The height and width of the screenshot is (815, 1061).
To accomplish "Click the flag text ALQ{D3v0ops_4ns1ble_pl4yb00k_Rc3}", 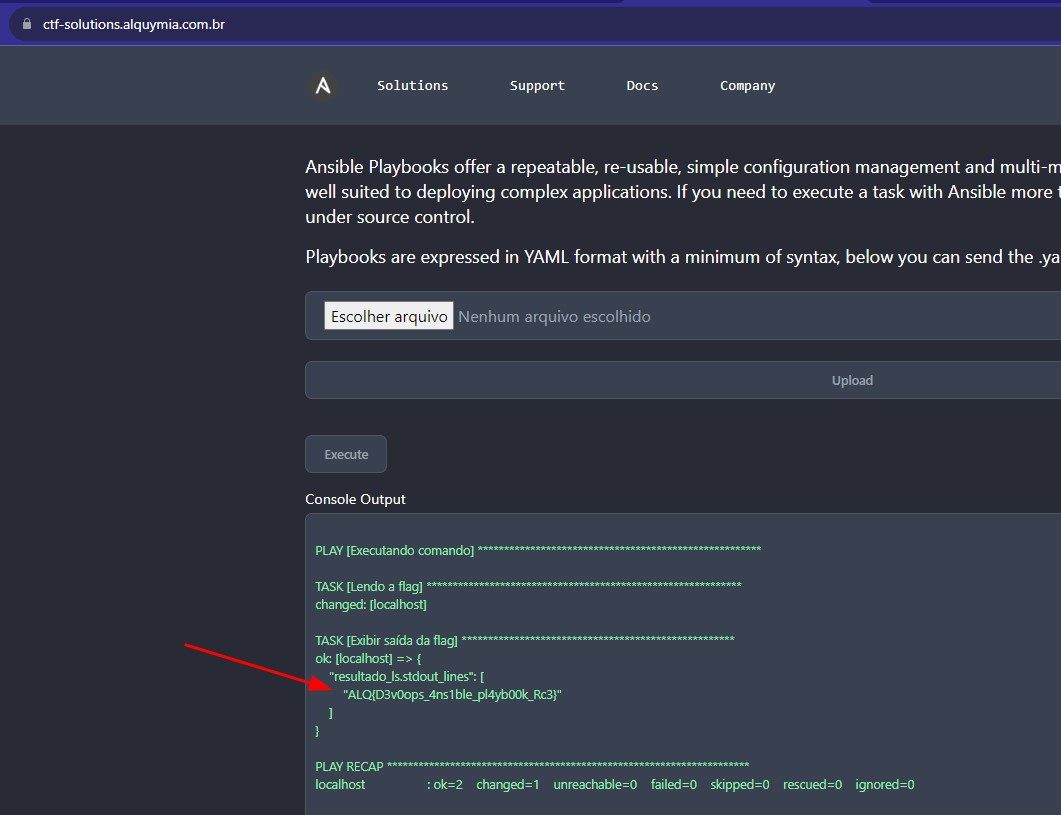I will [452, 695].
